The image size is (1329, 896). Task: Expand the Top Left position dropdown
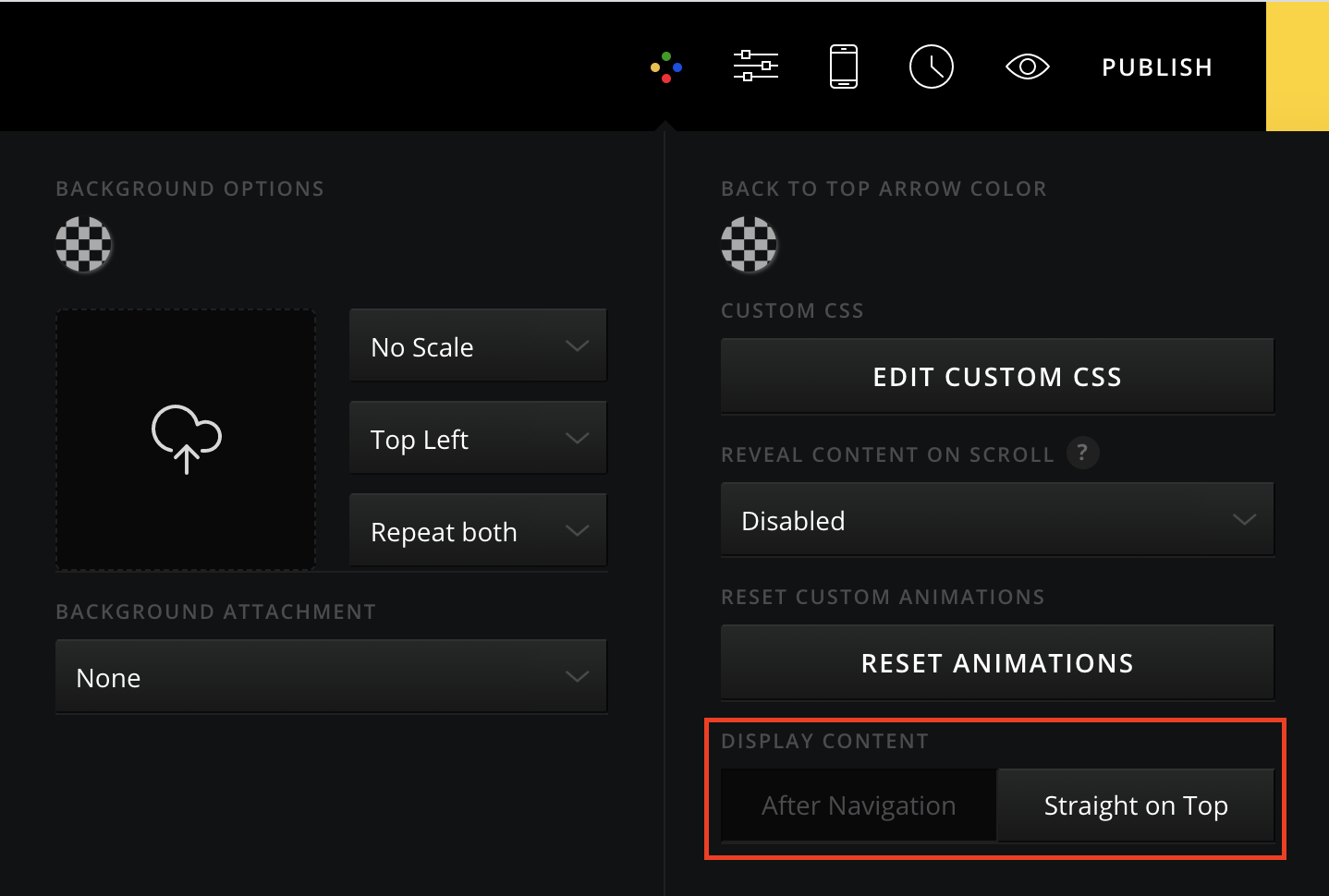(x=478, y=439)
